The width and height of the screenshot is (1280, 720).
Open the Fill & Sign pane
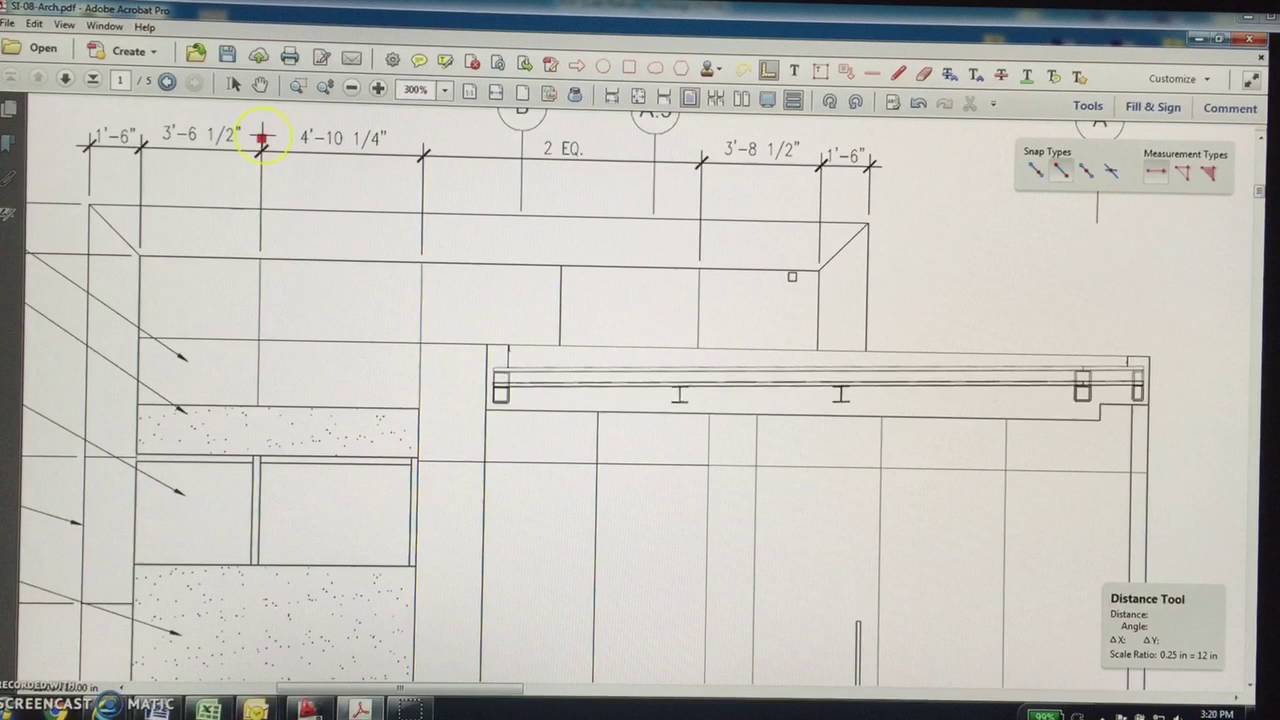click(1153, 107)
